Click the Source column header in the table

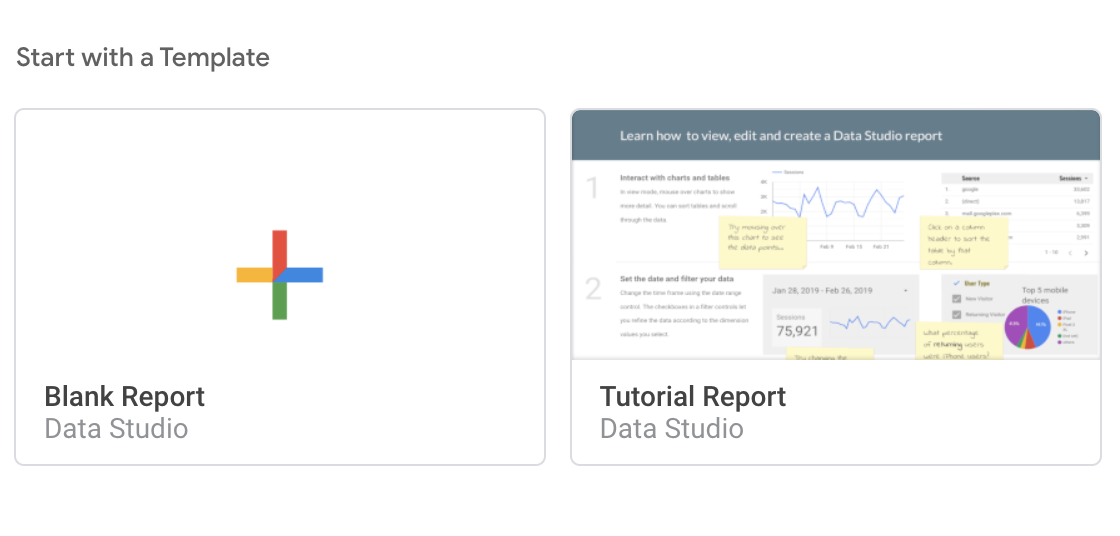(971, 178)
